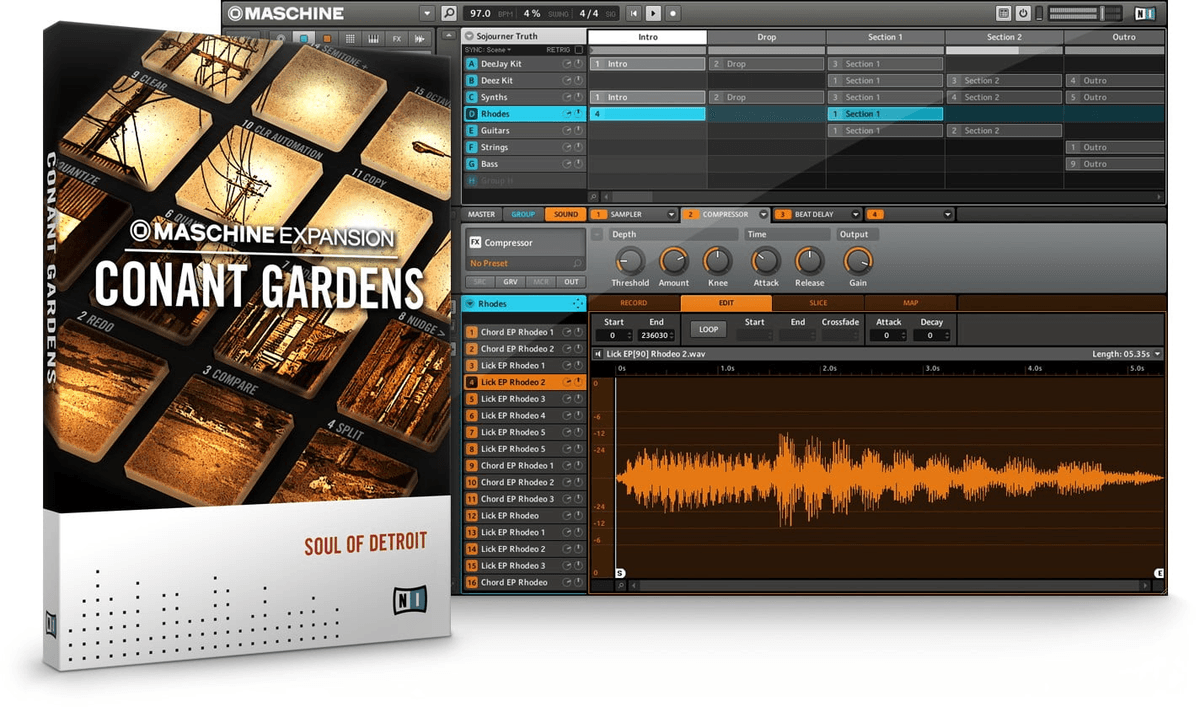1200x707 pixels.
Task: Mute sound 4 Lick EP Rhodeo 2
Action: click(568, 382)
